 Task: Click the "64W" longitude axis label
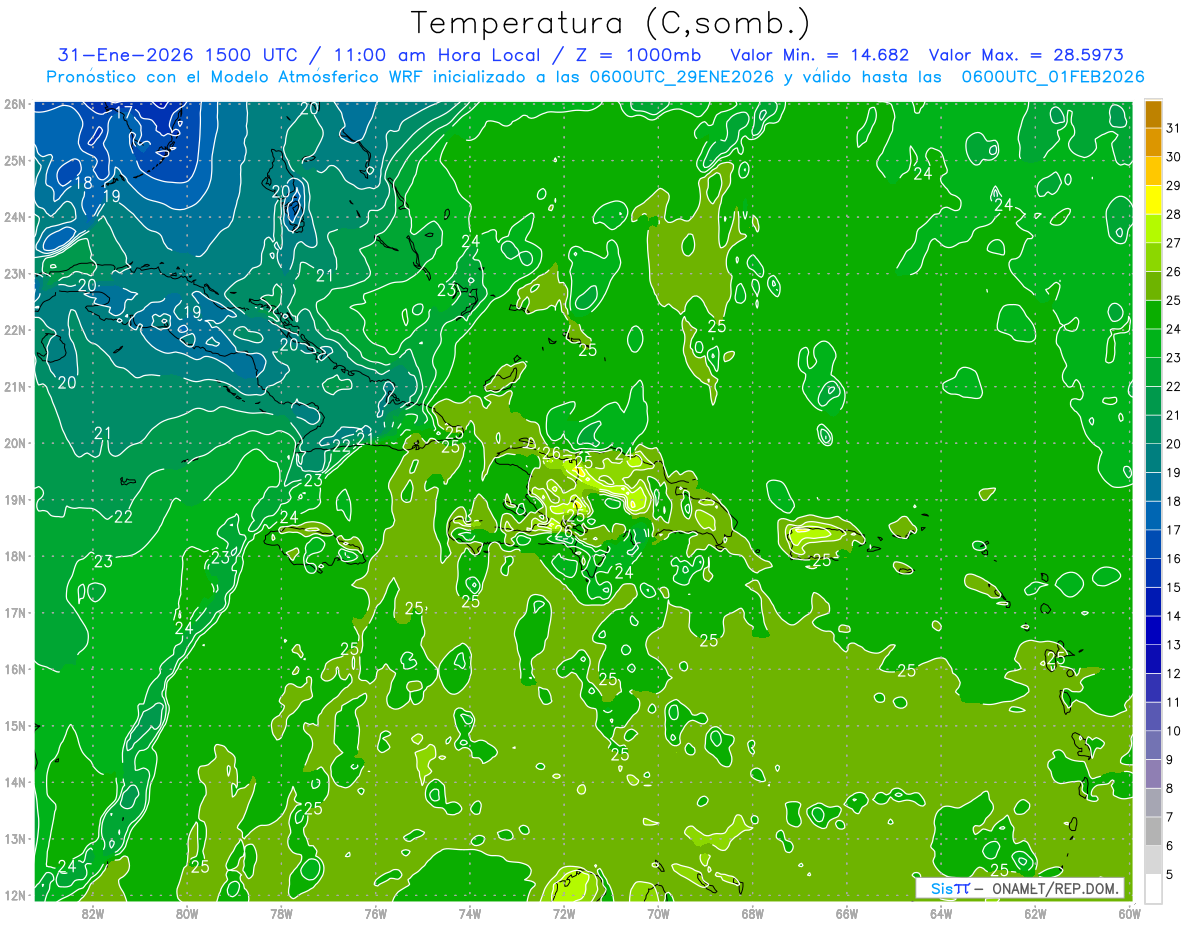pos(941,913)
